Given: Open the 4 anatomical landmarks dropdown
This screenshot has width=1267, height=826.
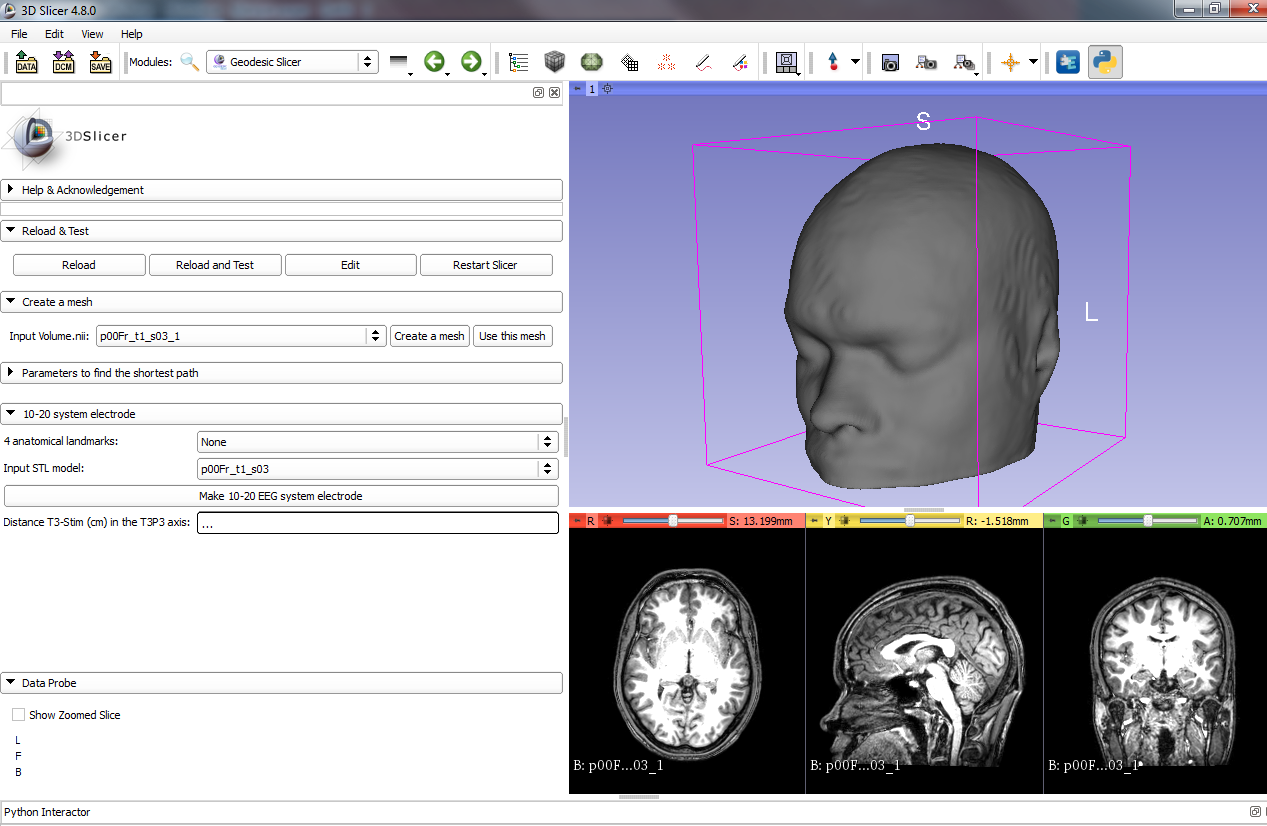Looking at the screenshot, I should pyautogui.click(x=377, y=442).
